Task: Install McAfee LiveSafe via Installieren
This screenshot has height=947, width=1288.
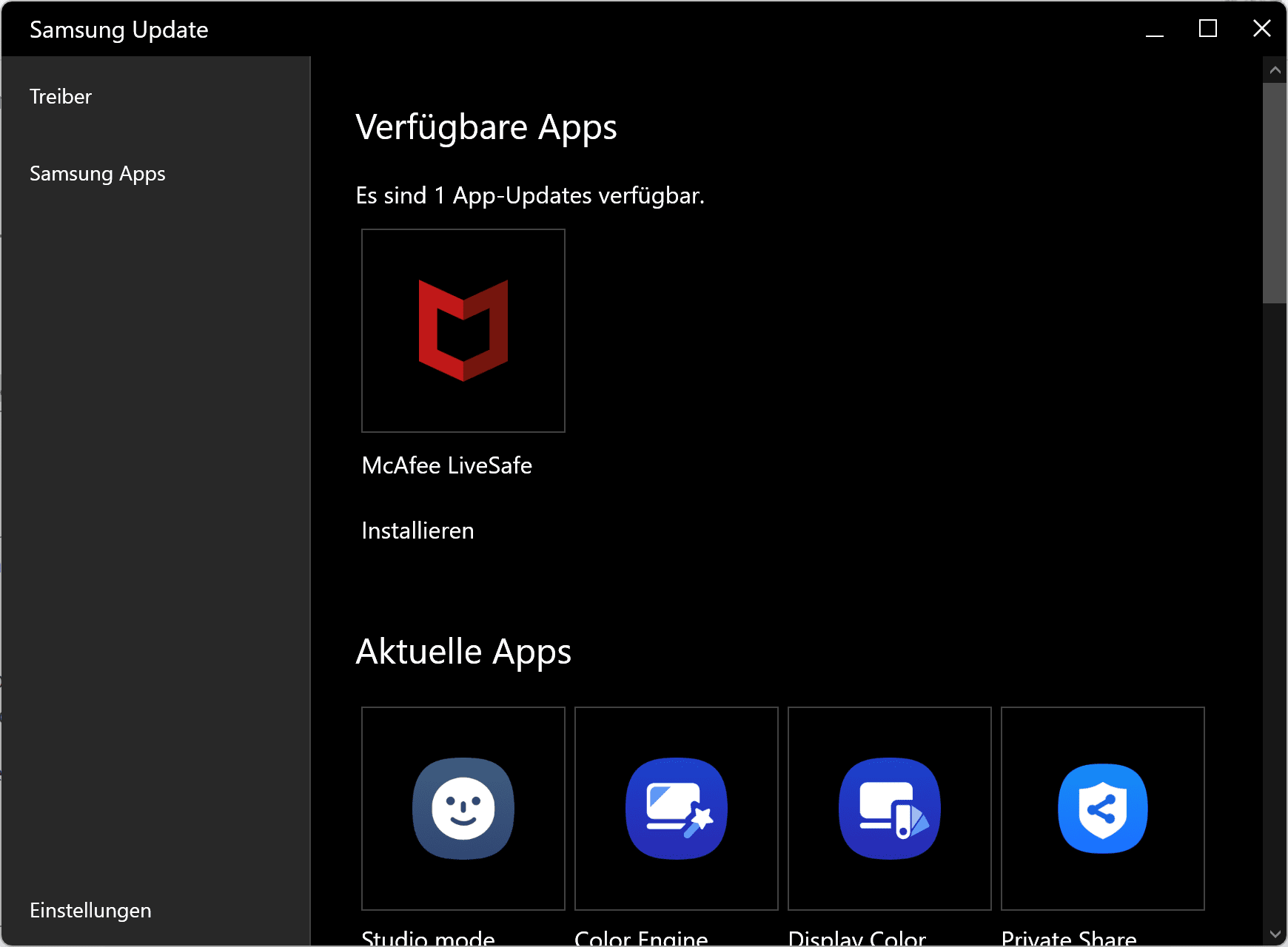Action: 417,530
